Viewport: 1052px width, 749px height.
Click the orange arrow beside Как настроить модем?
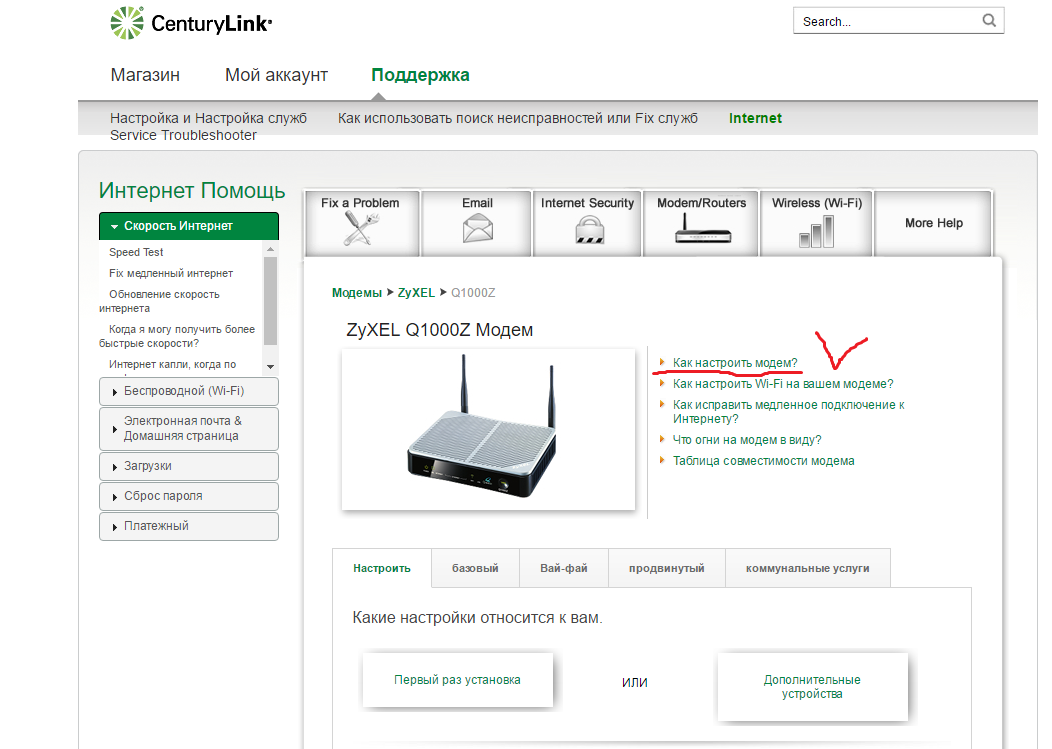[x=662, y=362]
